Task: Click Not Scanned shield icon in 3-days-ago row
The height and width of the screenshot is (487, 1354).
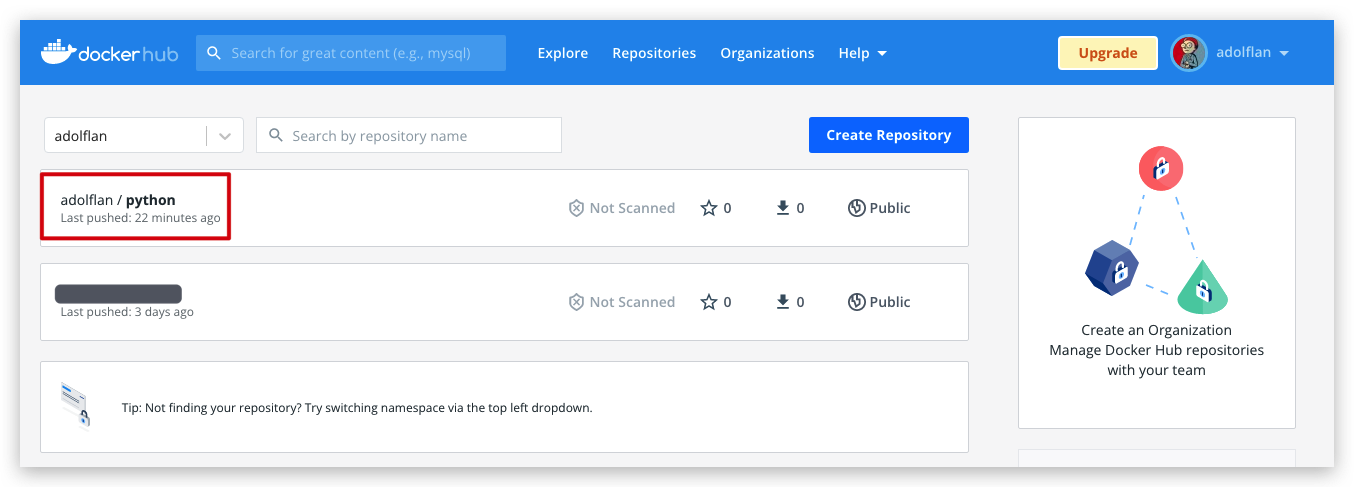Action: click(576, 302)
